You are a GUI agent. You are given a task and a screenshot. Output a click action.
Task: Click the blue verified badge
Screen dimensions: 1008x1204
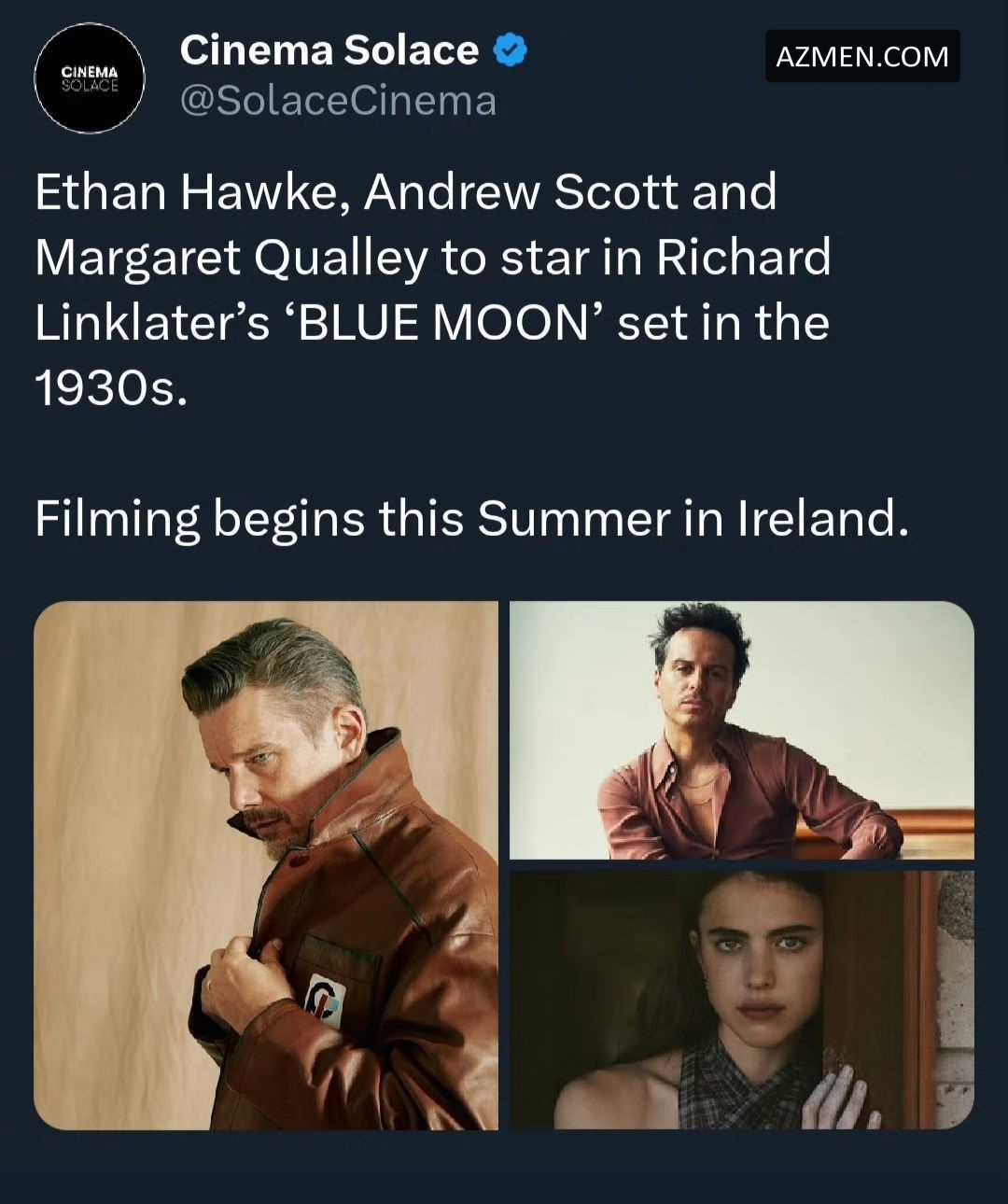coord(510,50)
